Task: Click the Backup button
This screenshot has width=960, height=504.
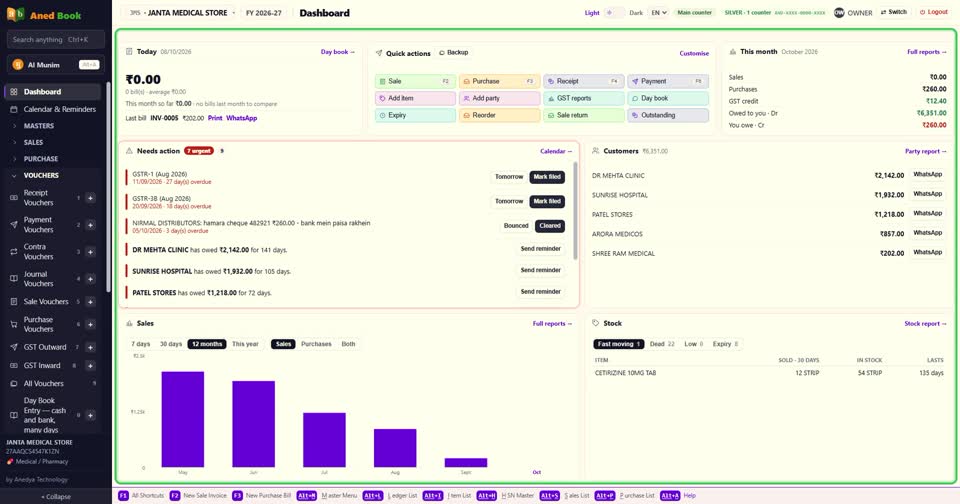Action: pyautogui.click(x=454, y=53)
